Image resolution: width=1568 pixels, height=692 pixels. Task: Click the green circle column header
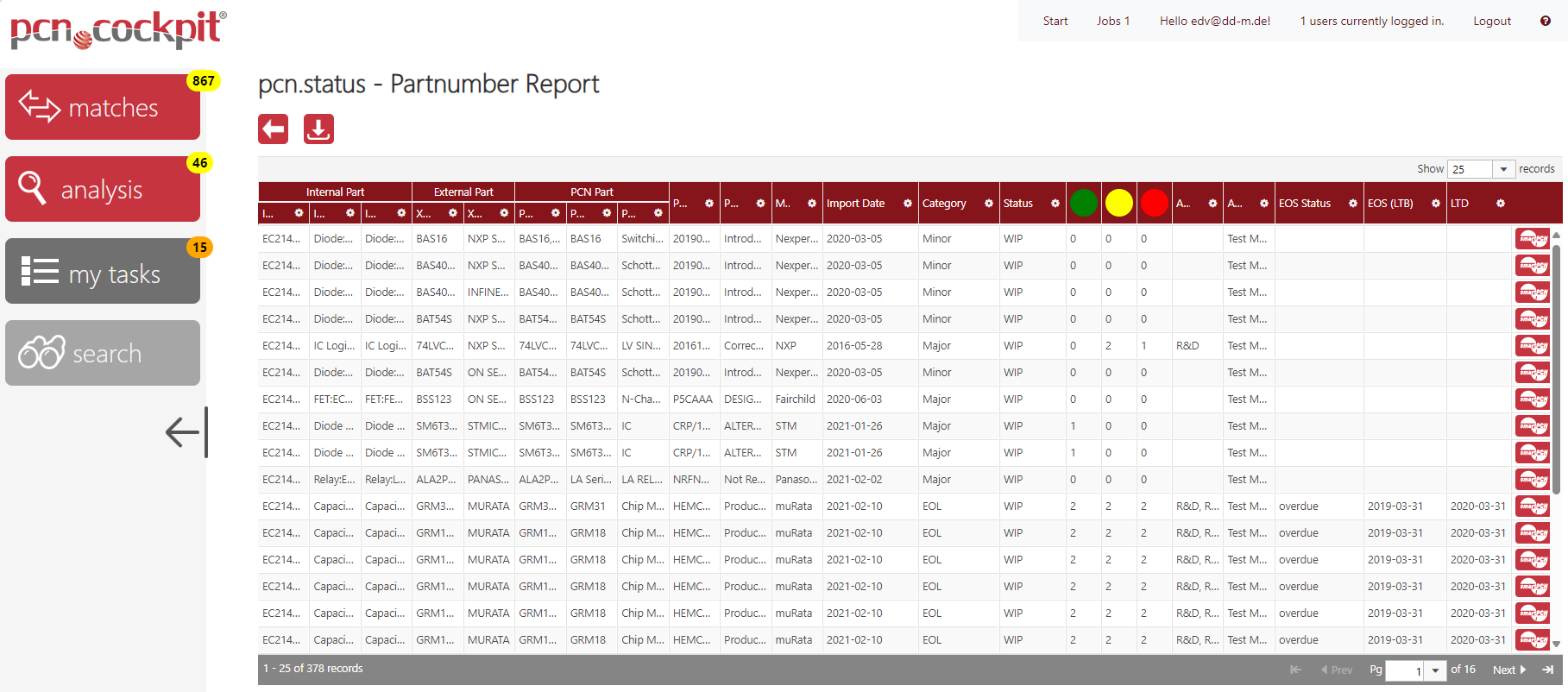click(1083, 203)
